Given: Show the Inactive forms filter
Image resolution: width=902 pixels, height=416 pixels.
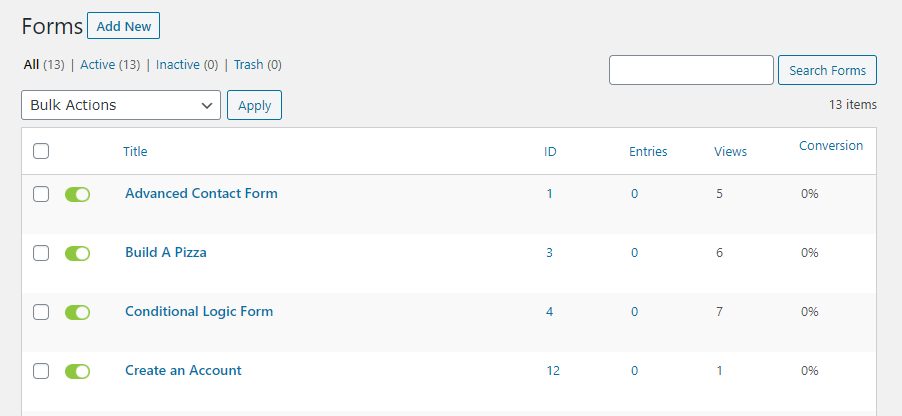Looking at the screenshot, I should pos(178,65).
